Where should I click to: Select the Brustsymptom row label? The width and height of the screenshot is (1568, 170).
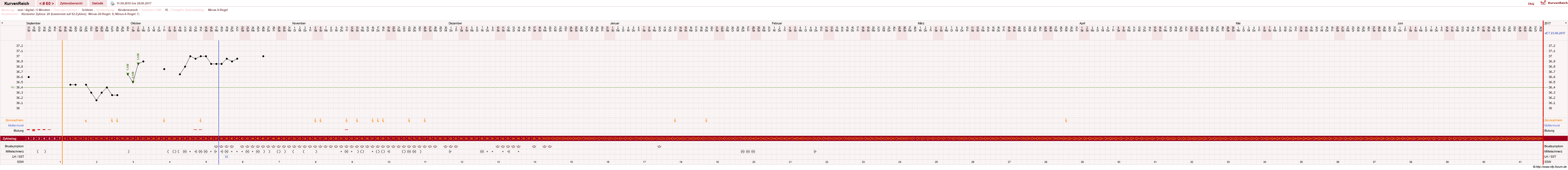click(x=14, y=146)
